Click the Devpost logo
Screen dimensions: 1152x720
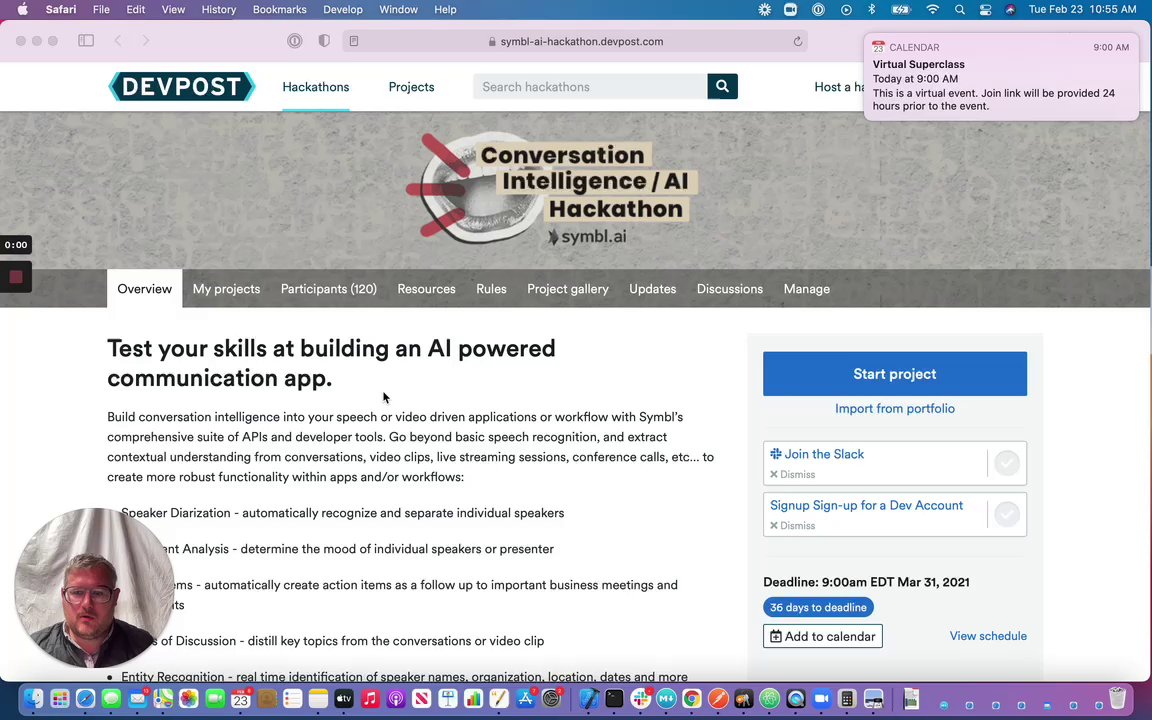coord(181,87)
